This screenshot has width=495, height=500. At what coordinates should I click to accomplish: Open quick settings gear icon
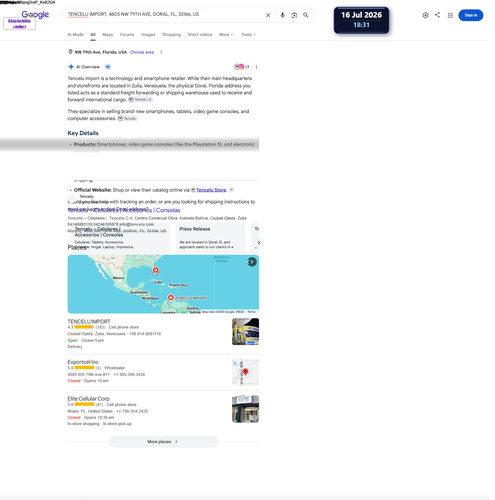(425, 15)
